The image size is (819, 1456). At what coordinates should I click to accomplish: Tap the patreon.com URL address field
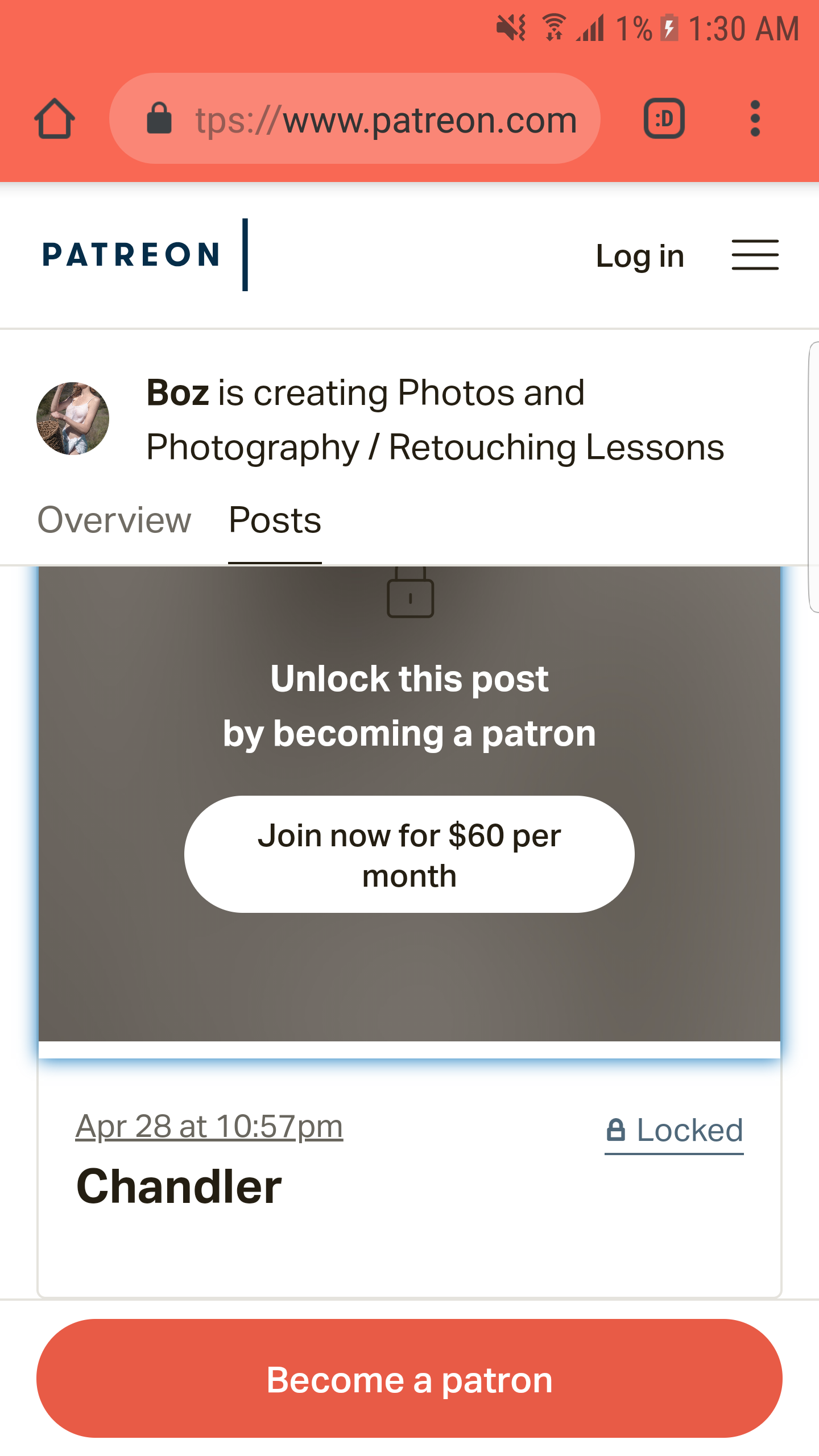(x=386, y=120)
